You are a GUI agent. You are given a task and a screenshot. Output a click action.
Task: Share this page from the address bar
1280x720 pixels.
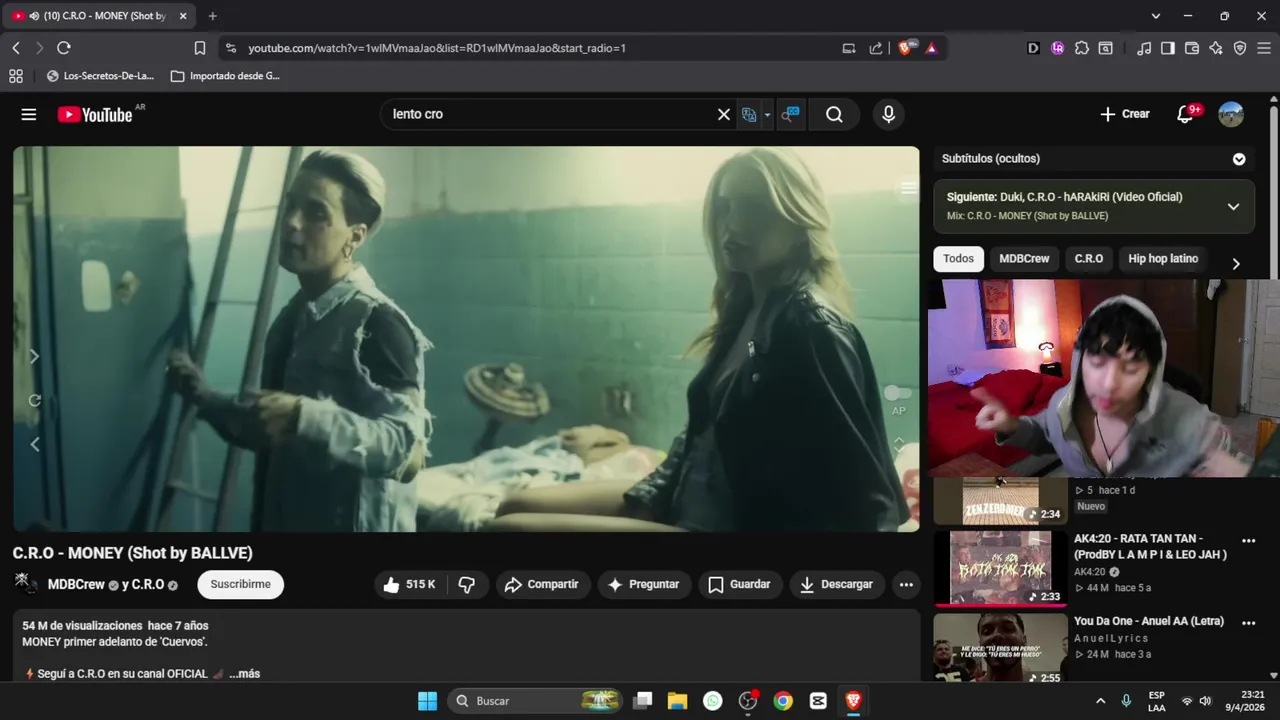(876, 48)
